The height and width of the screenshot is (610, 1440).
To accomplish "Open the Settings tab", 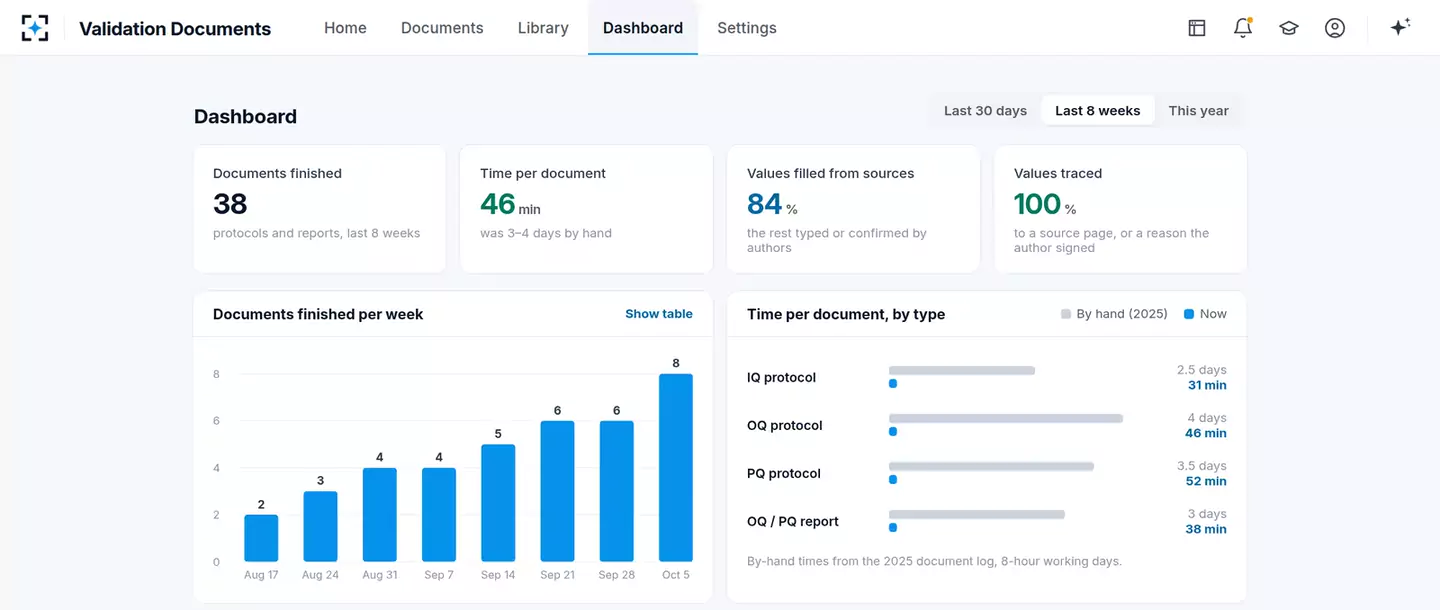I will point(747,28).
